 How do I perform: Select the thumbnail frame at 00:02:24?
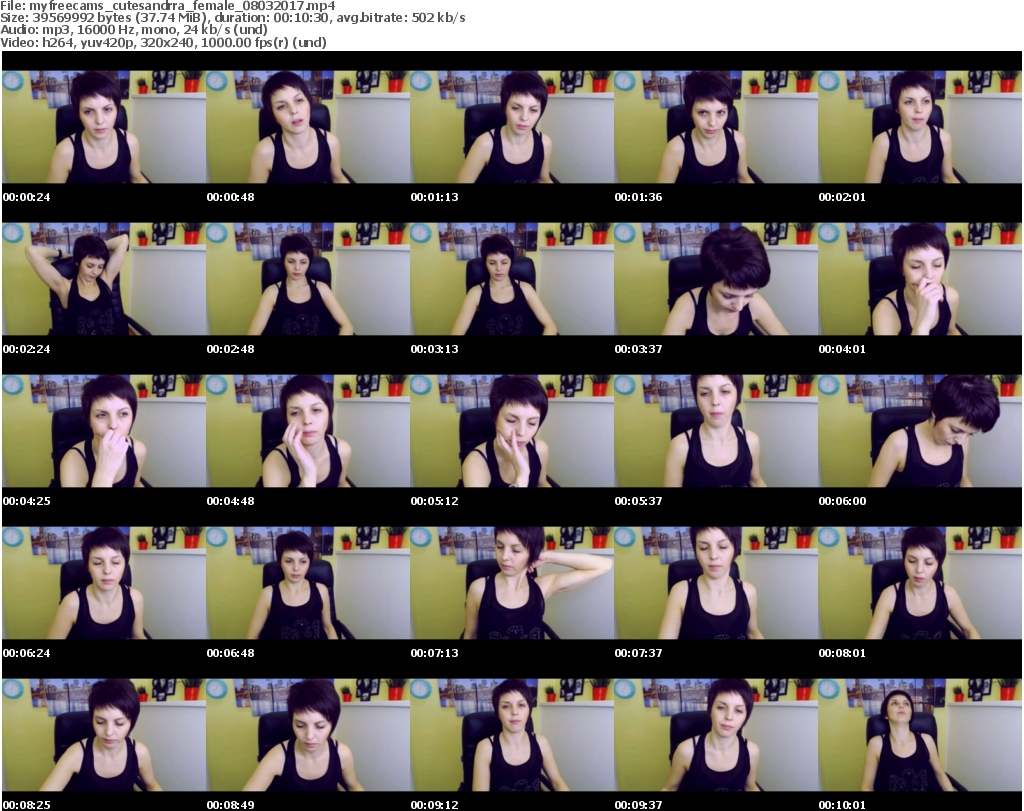tap(104, 279)
